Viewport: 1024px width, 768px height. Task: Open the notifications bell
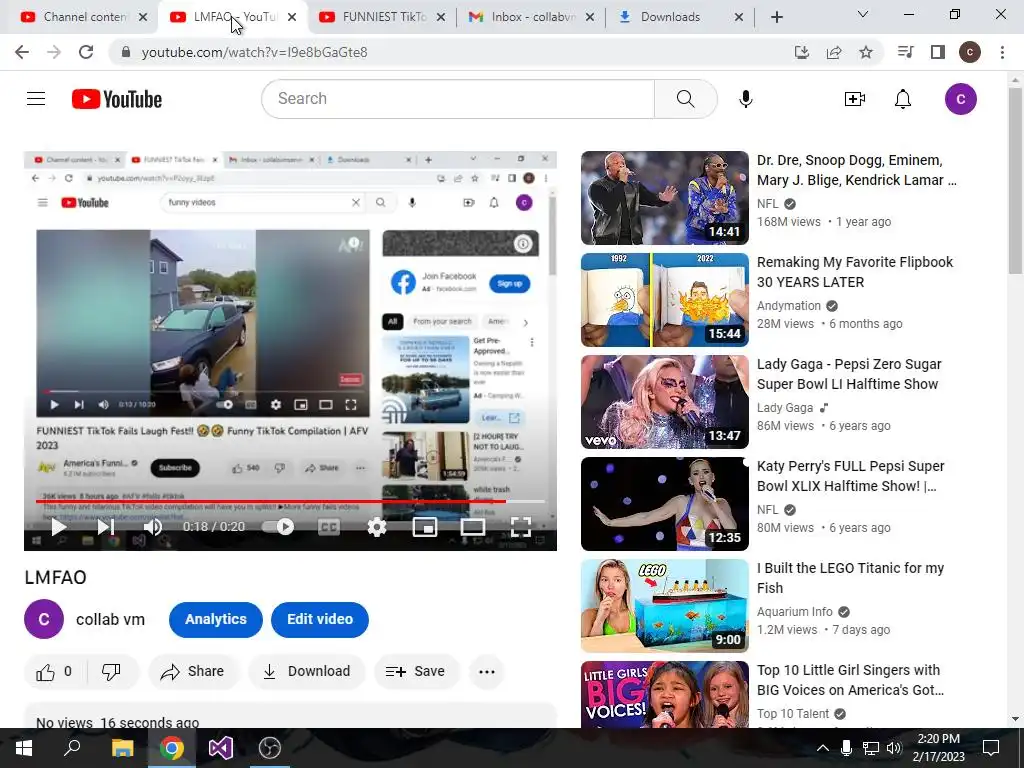tap(903, 99)
